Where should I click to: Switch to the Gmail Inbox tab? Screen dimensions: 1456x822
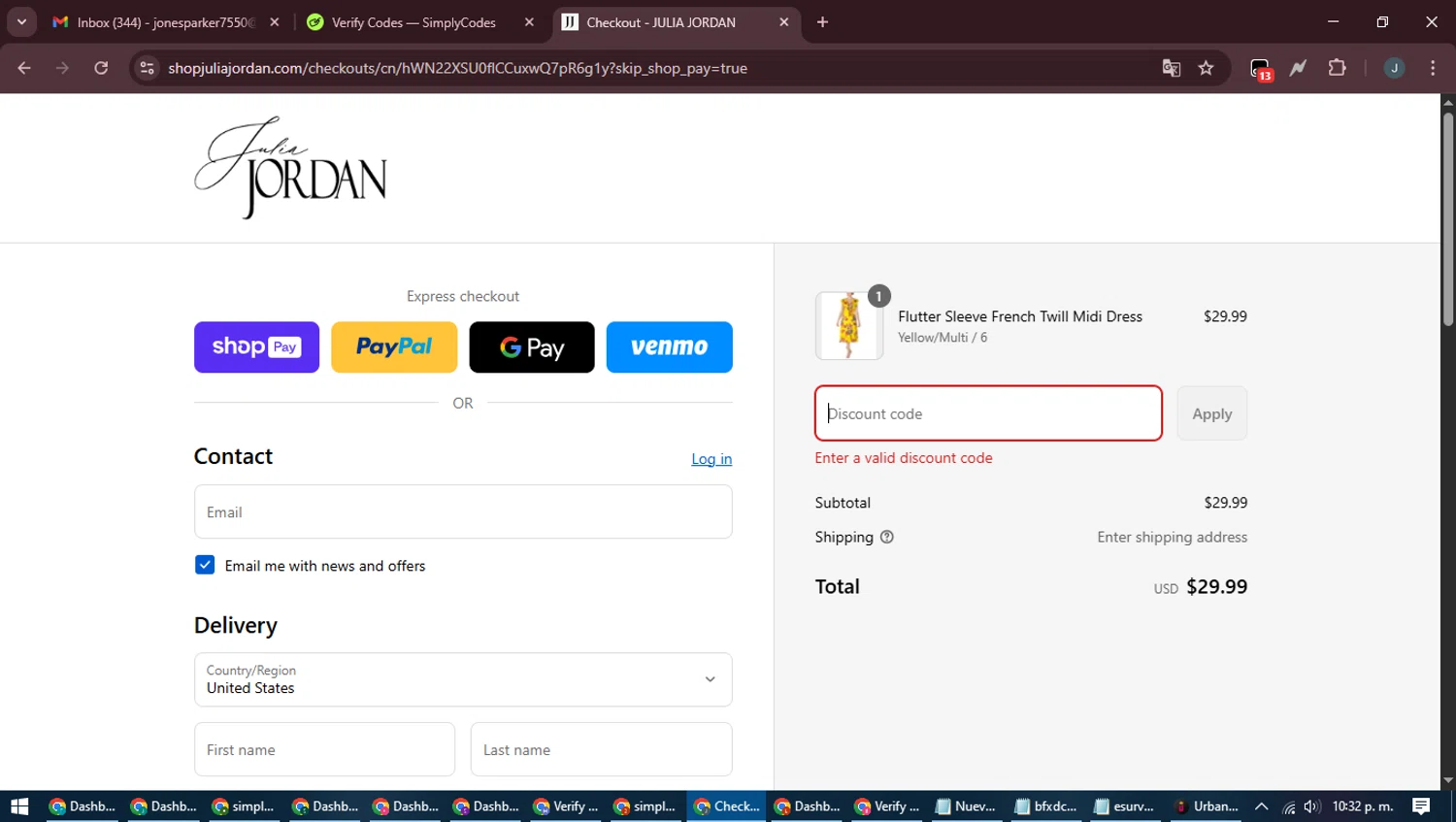[165, 22]
